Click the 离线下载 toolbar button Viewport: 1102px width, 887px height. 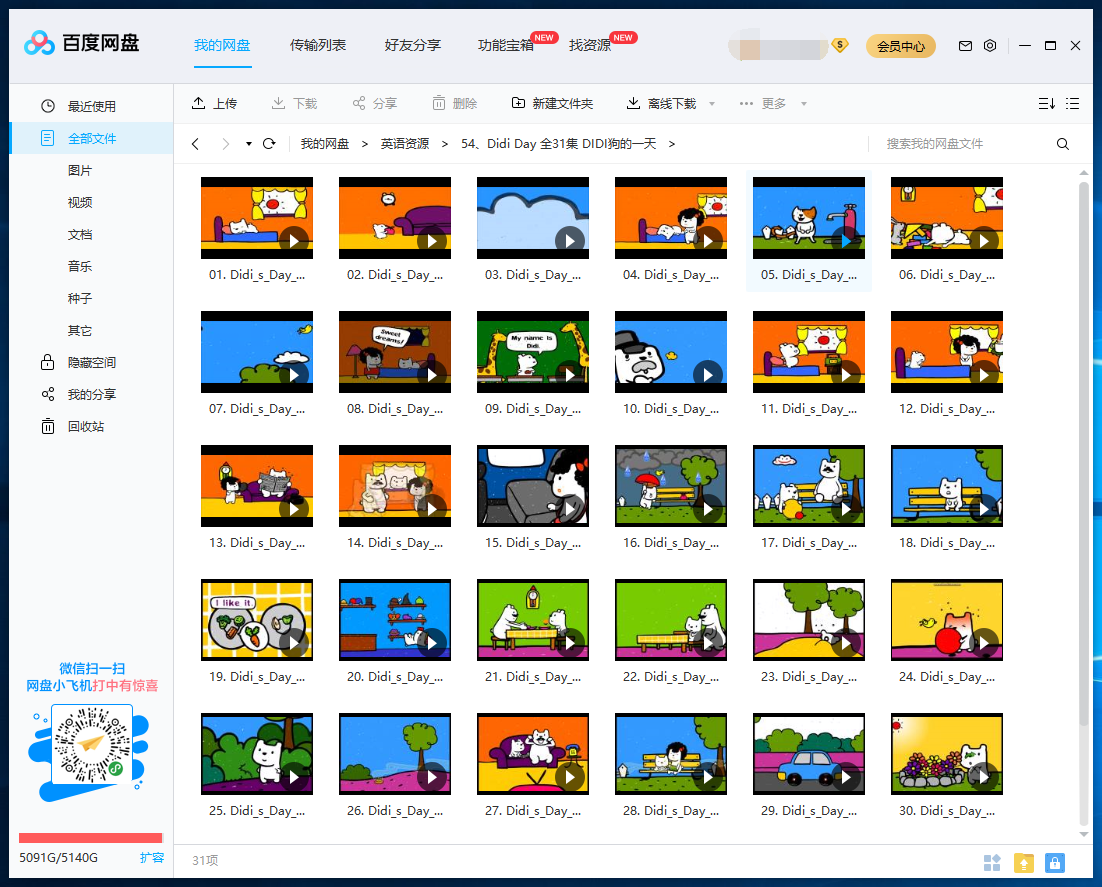pos(661,104)
